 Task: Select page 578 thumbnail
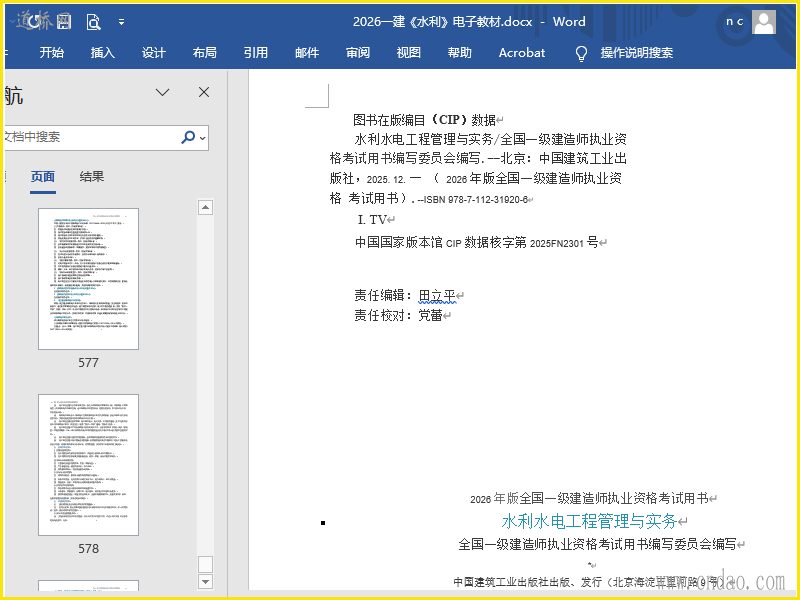pyautogui.click(x=88, y=465)
